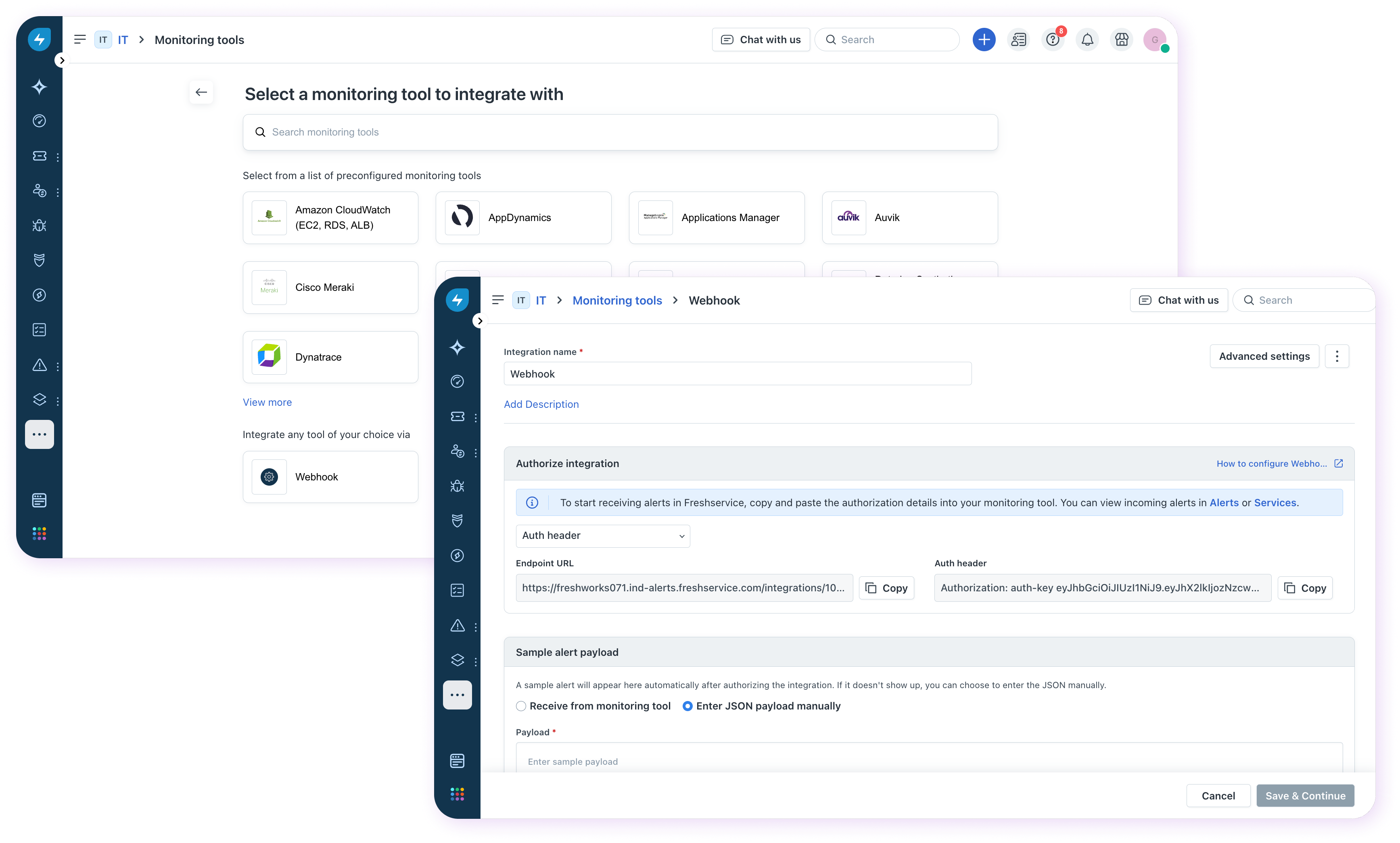Select Receive from monitoring tool radio

(x=521, y=706)
